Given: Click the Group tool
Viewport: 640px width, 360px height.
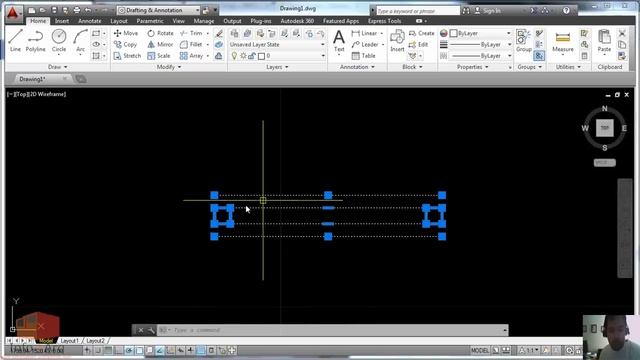Looking at the screenshot, I should 523,41.
